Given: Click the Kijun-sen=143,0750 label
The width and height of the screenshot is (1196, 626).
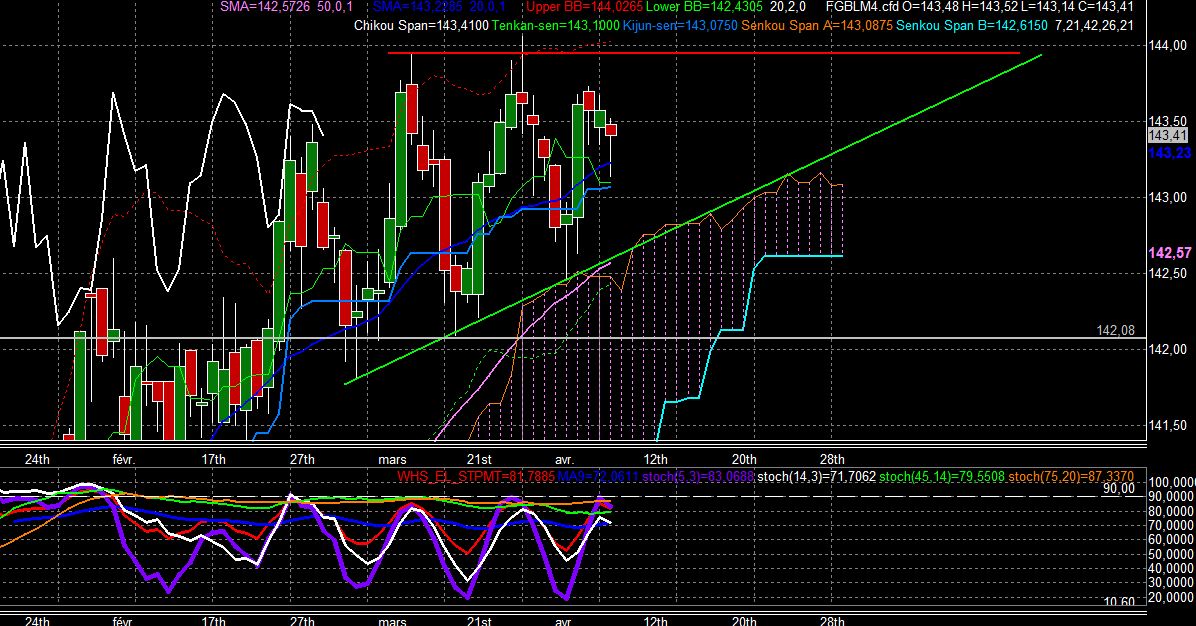Looking at the screenshot, I should pyautogui.click(x=680, y=25).
